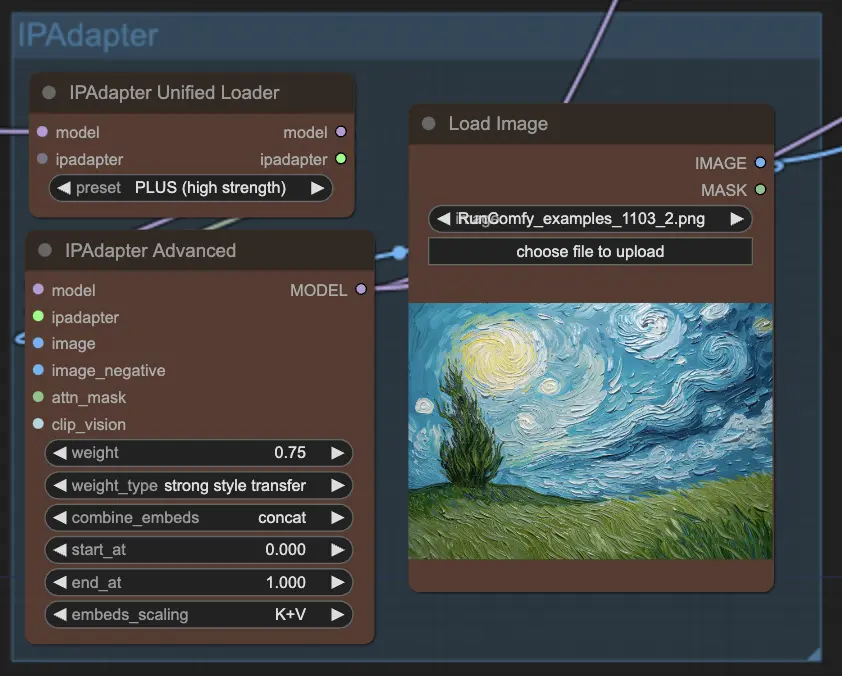Screen dimensions: 842x676
Task: Decrease end_at with left arrow
Action: tap(60, 582)
